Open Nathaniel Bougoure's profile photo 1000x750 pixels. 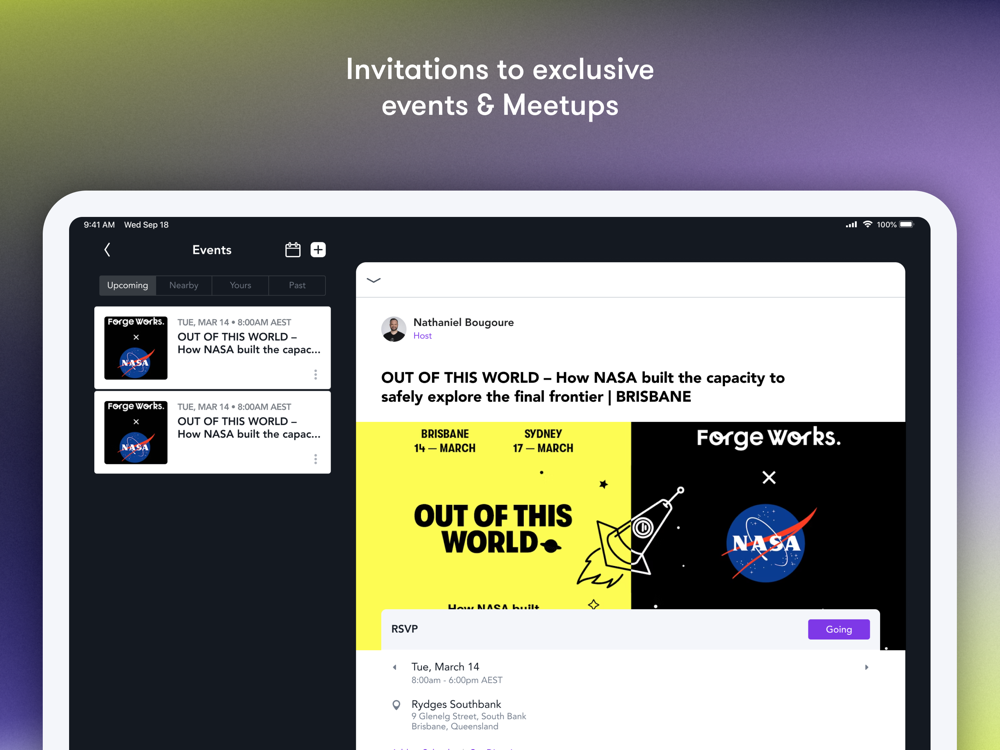[x=393, y=329]
